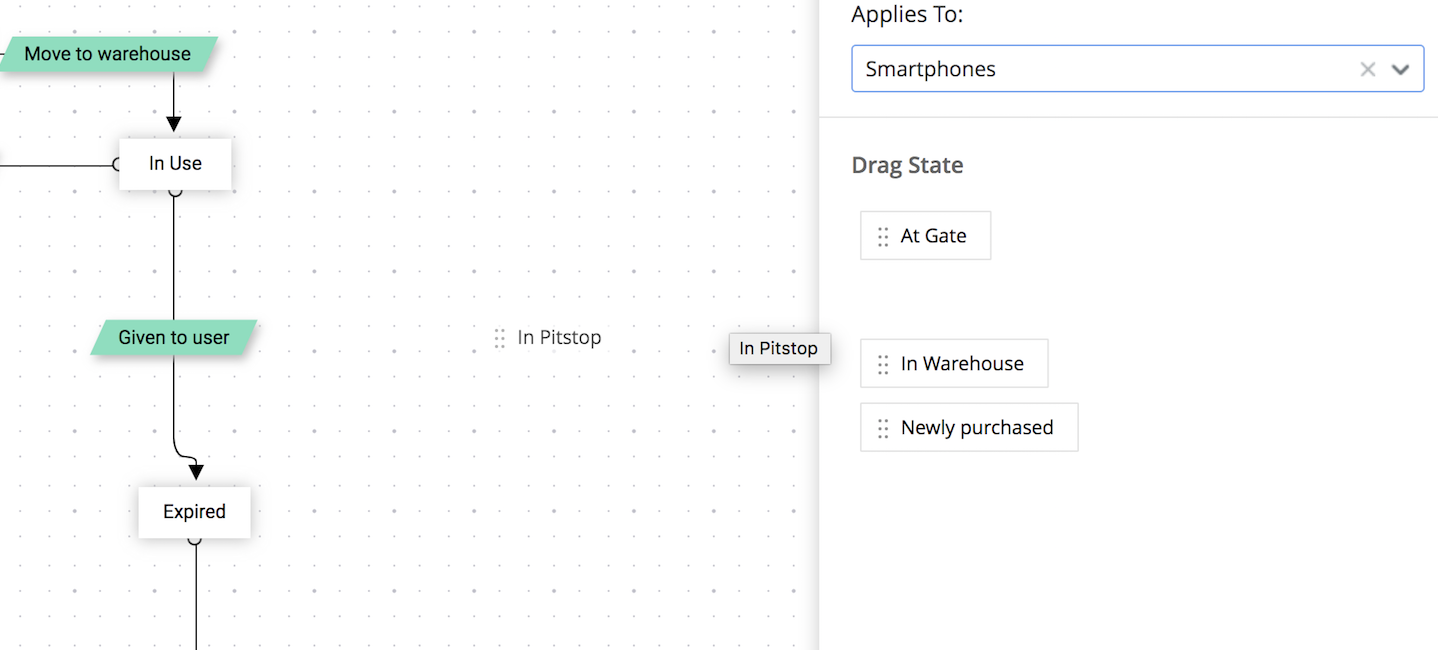Click the drag handle beside Newly purchased
The image size is (1438, 650).
[x=883, y=428]
